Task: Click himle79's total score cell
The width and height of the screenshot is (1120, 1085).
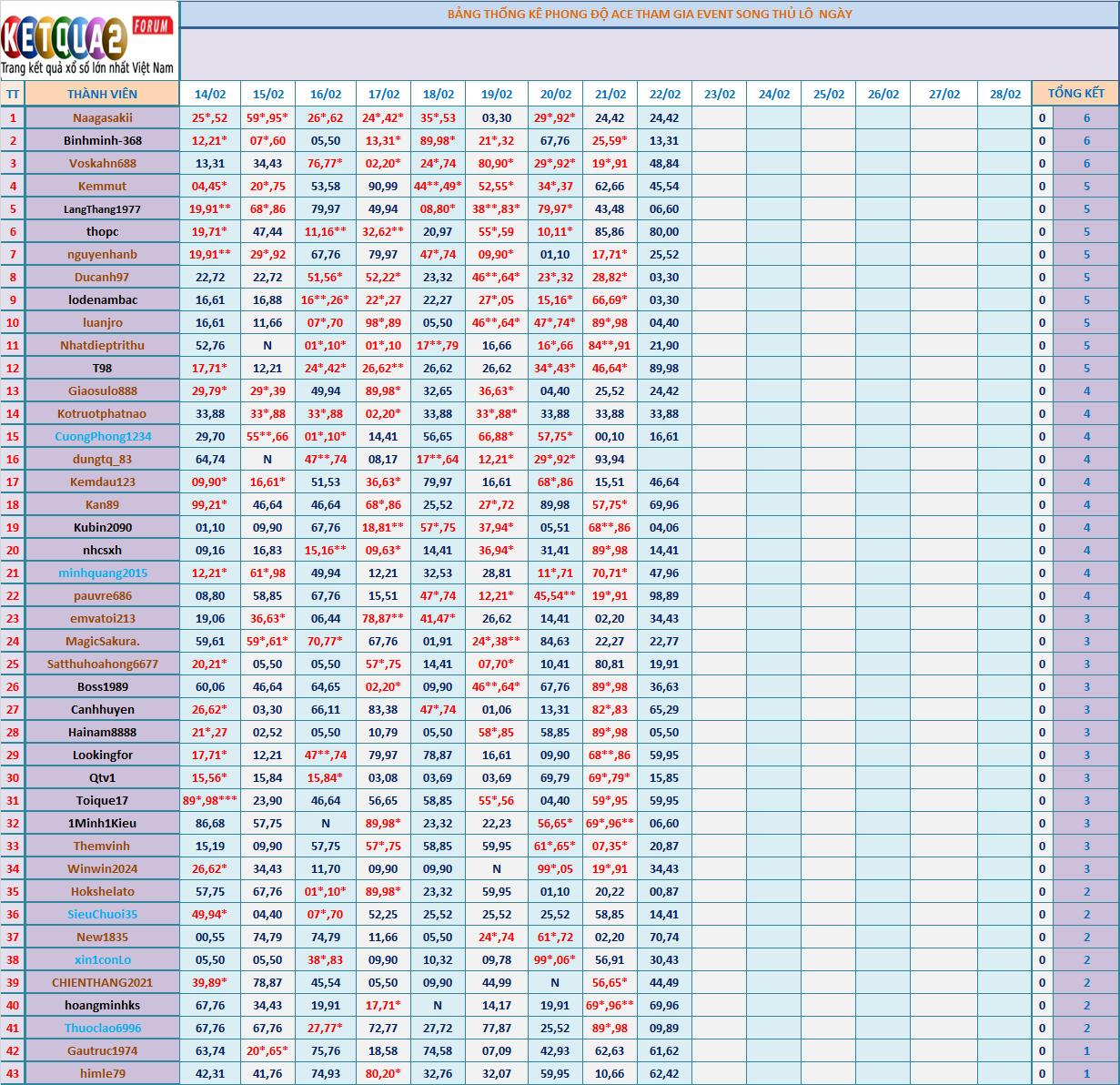Action: [1086, 1073]
